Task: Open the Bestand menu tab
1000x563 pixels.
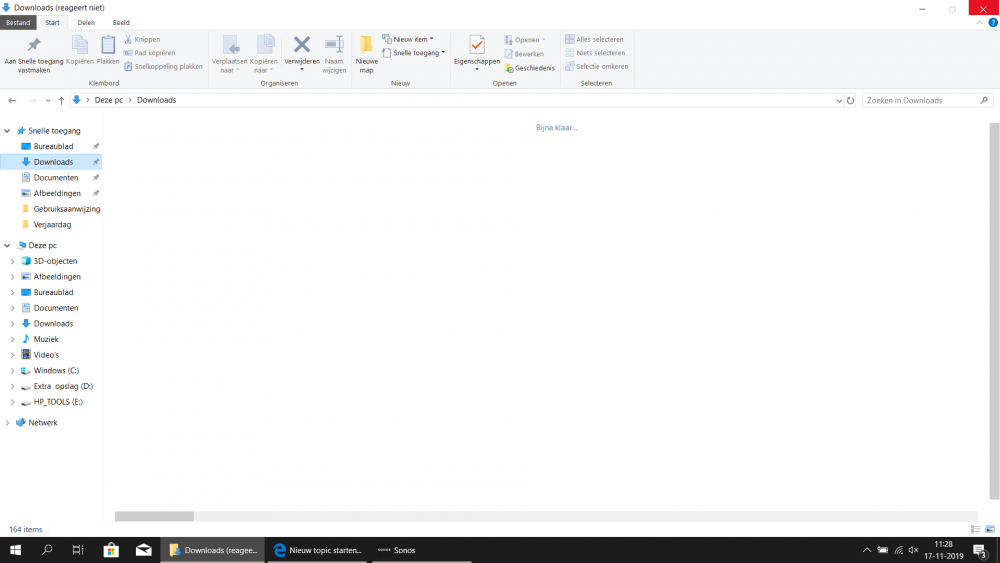Action: (18, 22)
